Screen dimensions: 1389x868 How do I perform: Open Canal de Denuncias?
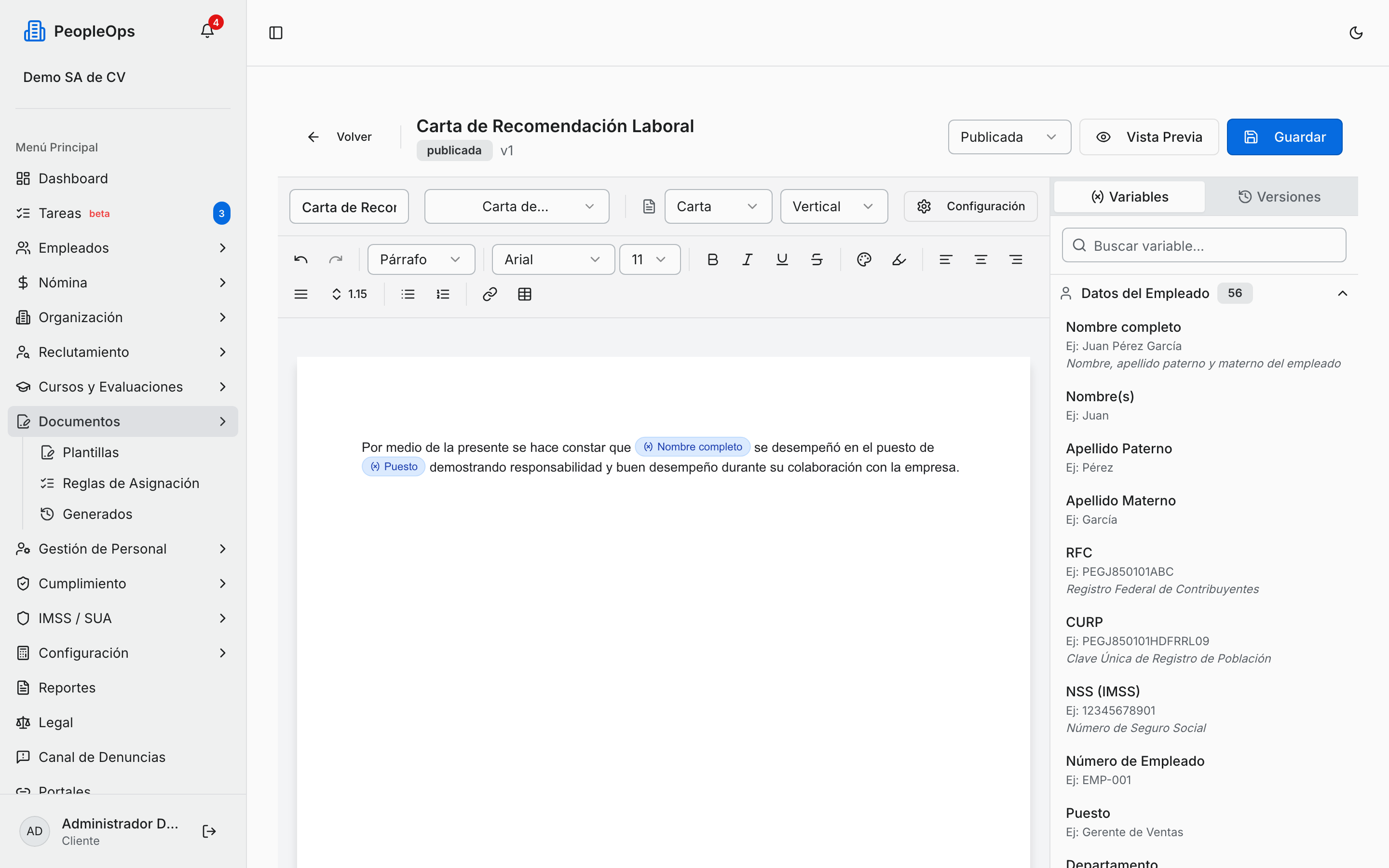123,757
